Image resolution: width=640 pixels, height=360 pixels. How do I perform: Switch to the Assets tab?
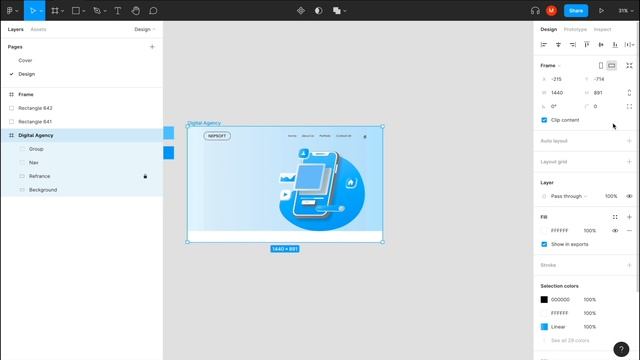pyautogui.click(x=38, y=29)
